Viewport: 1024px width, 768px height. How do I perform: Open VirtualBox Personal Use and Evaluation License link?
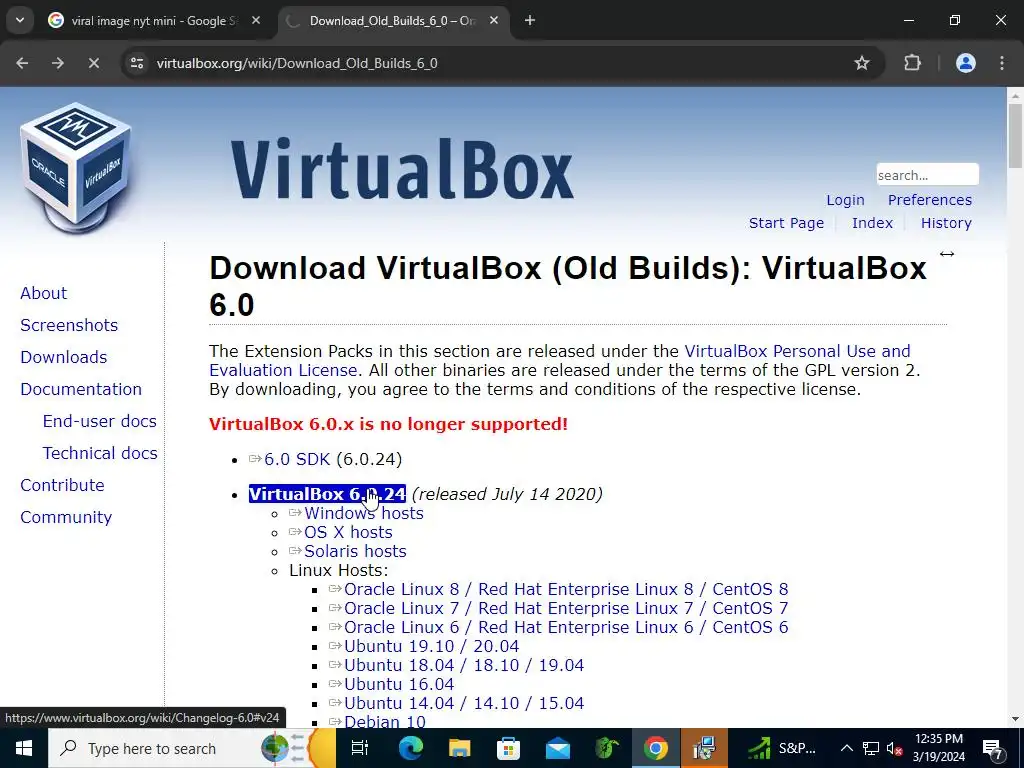[x=560, y=360]
